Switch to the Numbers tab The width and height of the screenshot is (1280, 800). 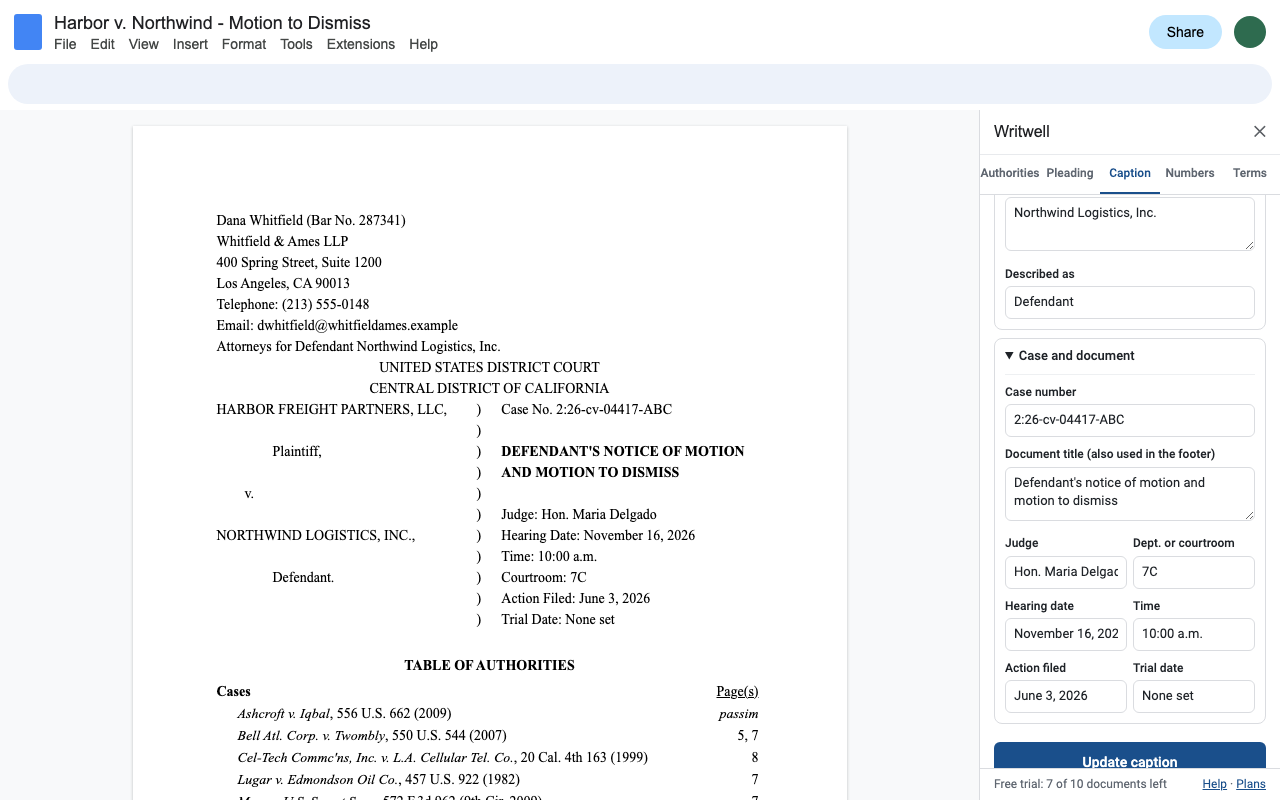1190,173
